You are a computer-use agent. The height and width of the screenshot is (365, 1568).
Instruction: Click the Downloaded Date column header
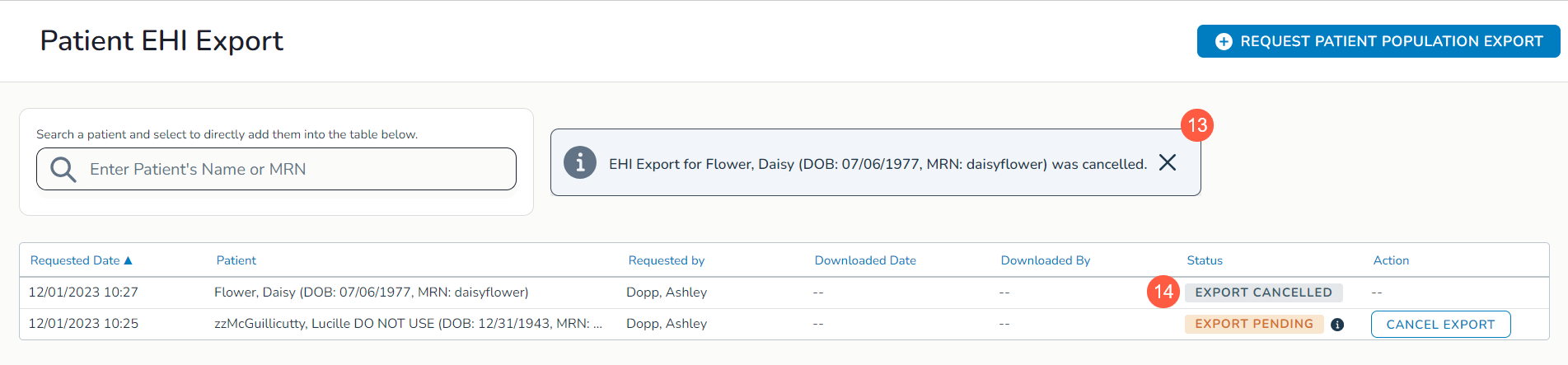(x=865, y=260)
